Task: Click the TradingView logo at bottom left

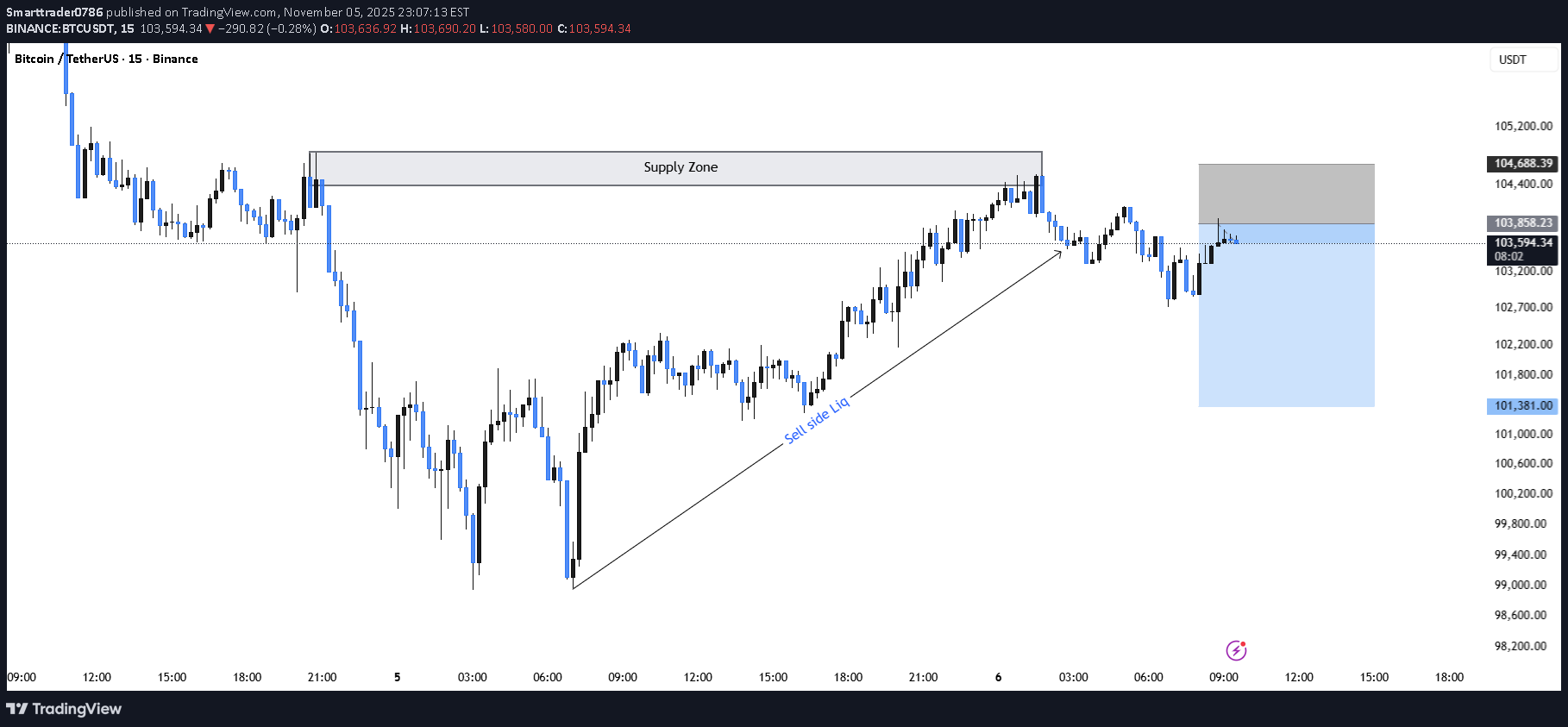Action: 64,709
